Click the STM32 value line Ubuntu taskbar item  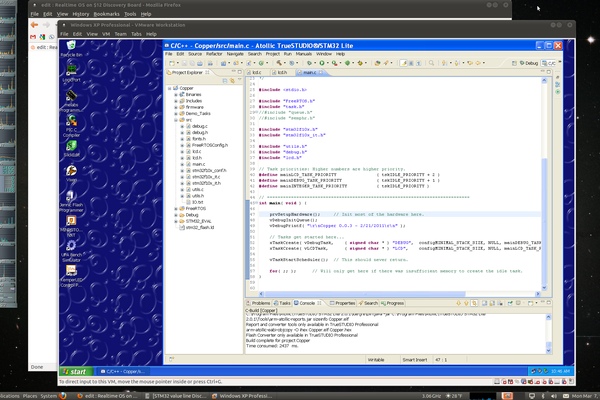pyautogui.click(x=176, y=396)
